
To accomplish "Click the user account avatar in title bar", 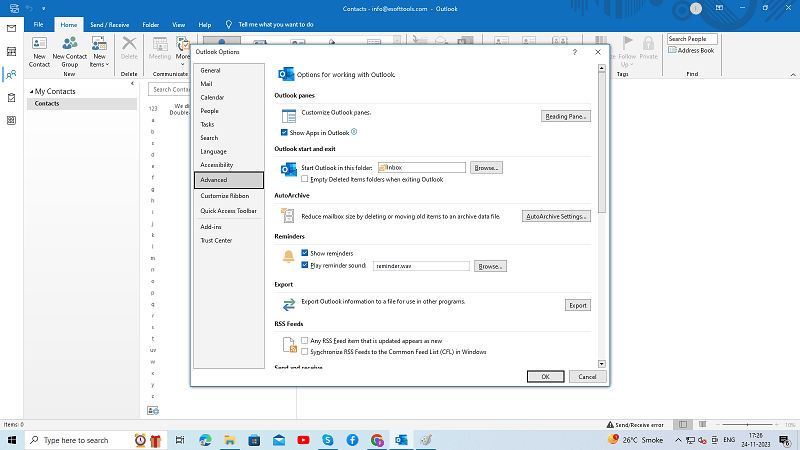I will coord(695,8).
